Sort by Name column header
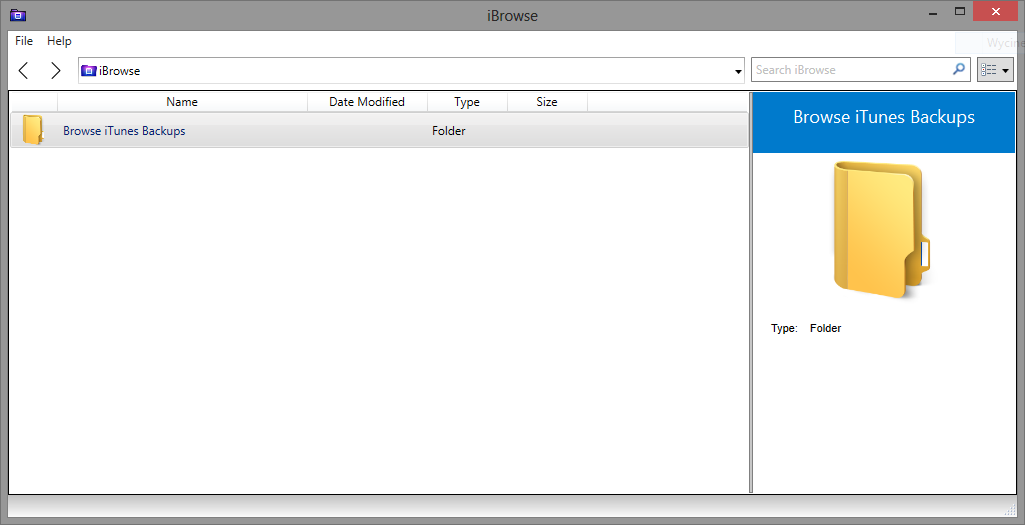Viewport: 1025px width, 525px height. pyautogui.click(x=182, y=102)
